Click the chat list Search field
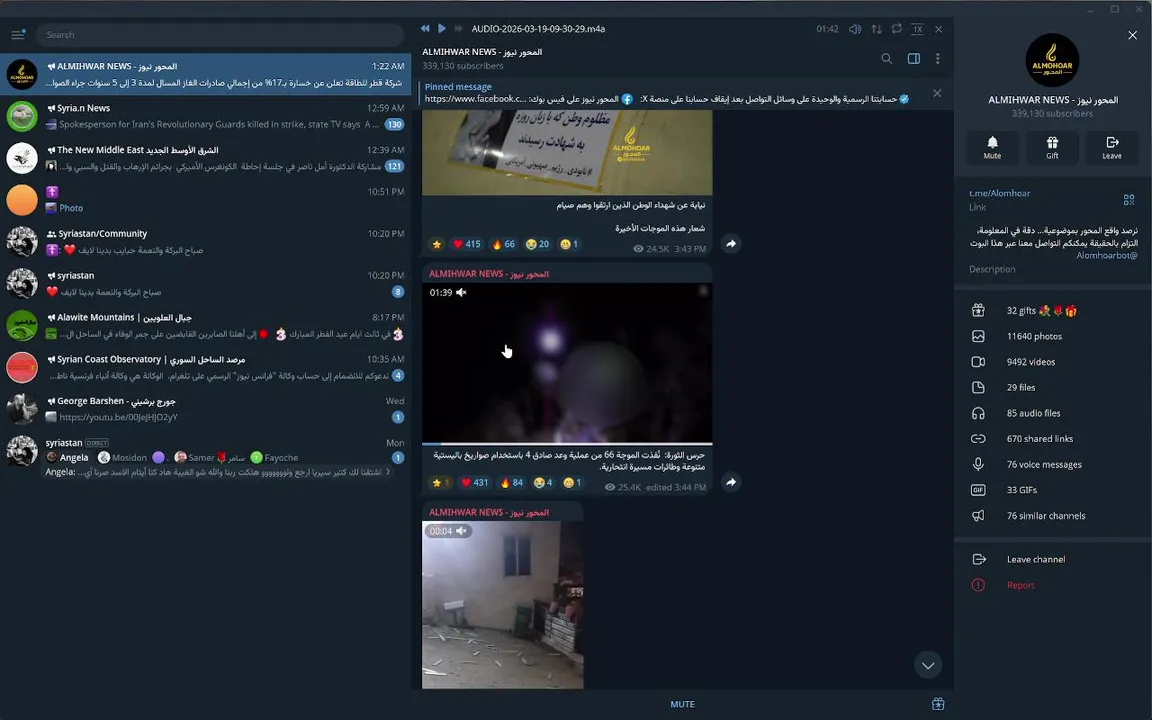 (x=220, y=35)
